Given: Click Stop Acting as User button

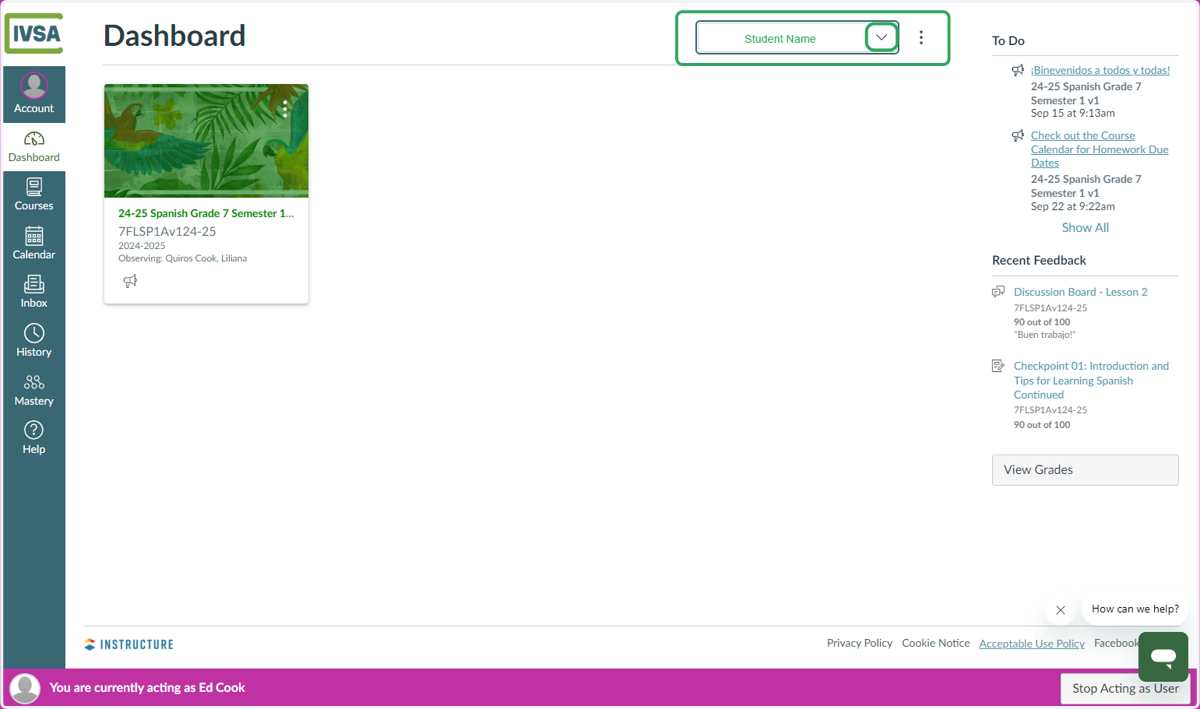Looking at the screenshot, I should pos(1125,688).
